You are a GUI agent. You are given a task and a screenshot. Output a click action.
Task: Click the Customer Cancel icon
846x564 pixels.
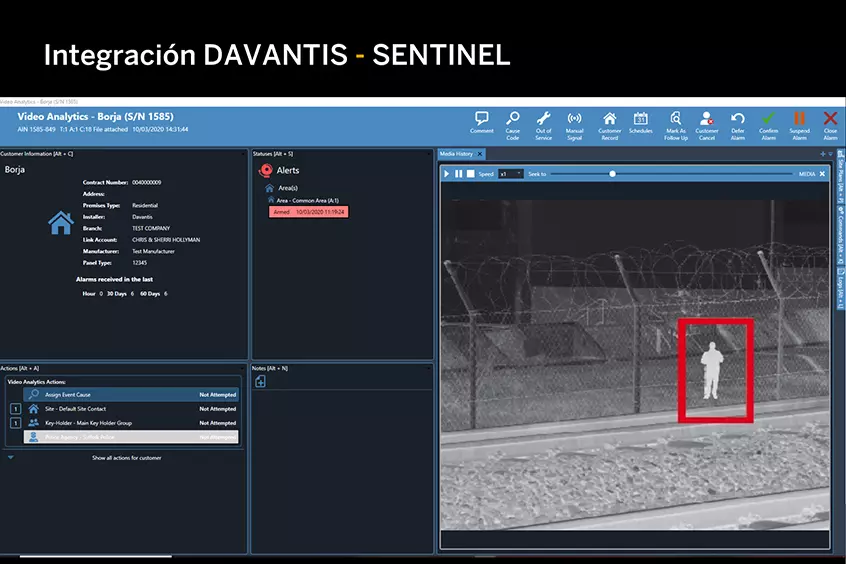click(706, 118)
